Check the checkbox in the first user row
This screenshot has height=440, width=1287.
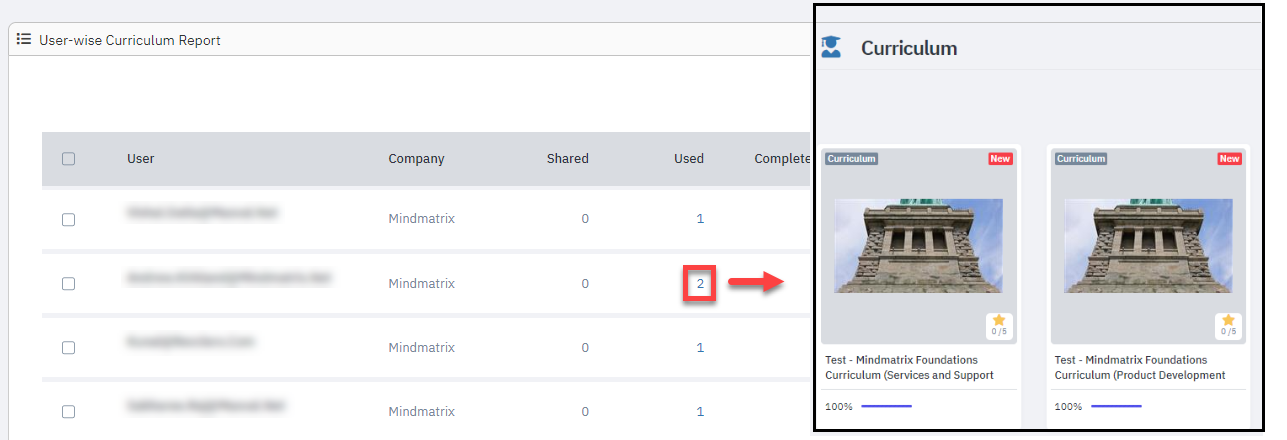[x=68, y=220]
